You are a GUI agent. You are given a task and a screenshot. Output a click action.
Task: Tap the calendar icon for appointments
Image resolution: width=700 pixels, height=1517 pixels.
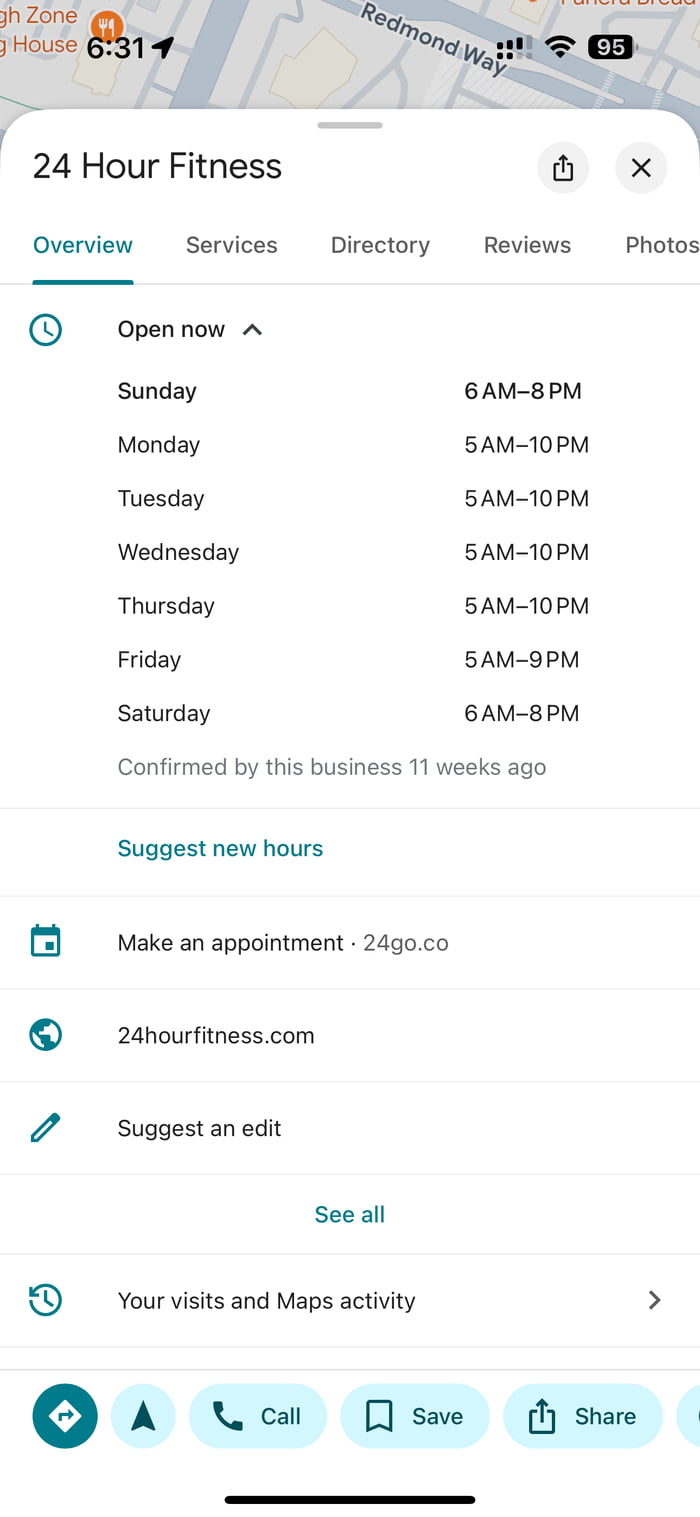pyautogui.click(x=45, y=942)
